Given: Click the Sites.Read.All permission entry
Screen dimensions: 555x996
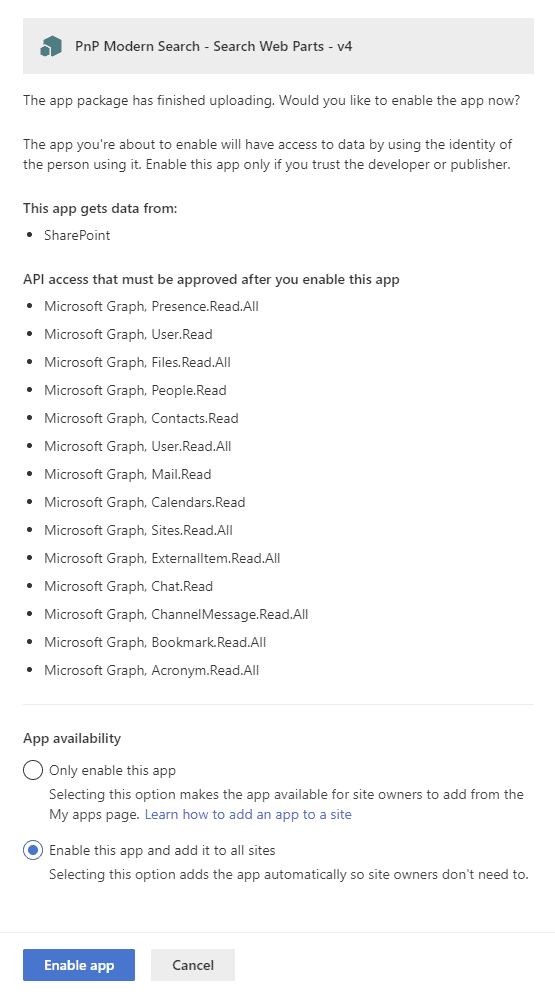Looking at the screenshot, I should coord(138,530).
